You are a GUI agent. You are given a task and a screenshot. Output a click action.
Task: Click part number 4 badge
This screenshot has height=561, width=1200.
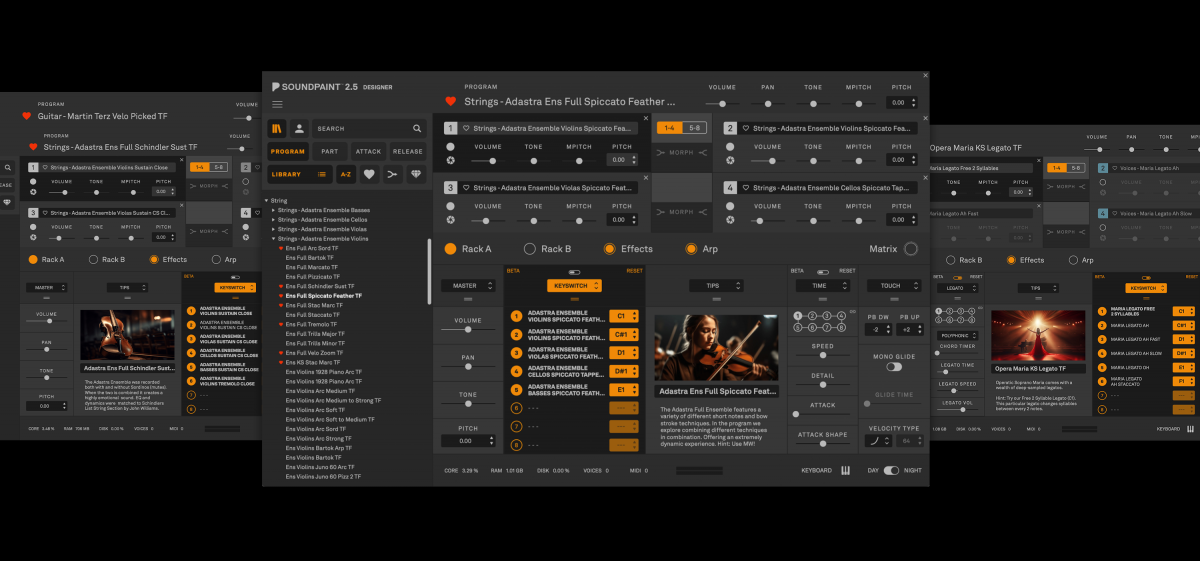[x=731, y=187]
